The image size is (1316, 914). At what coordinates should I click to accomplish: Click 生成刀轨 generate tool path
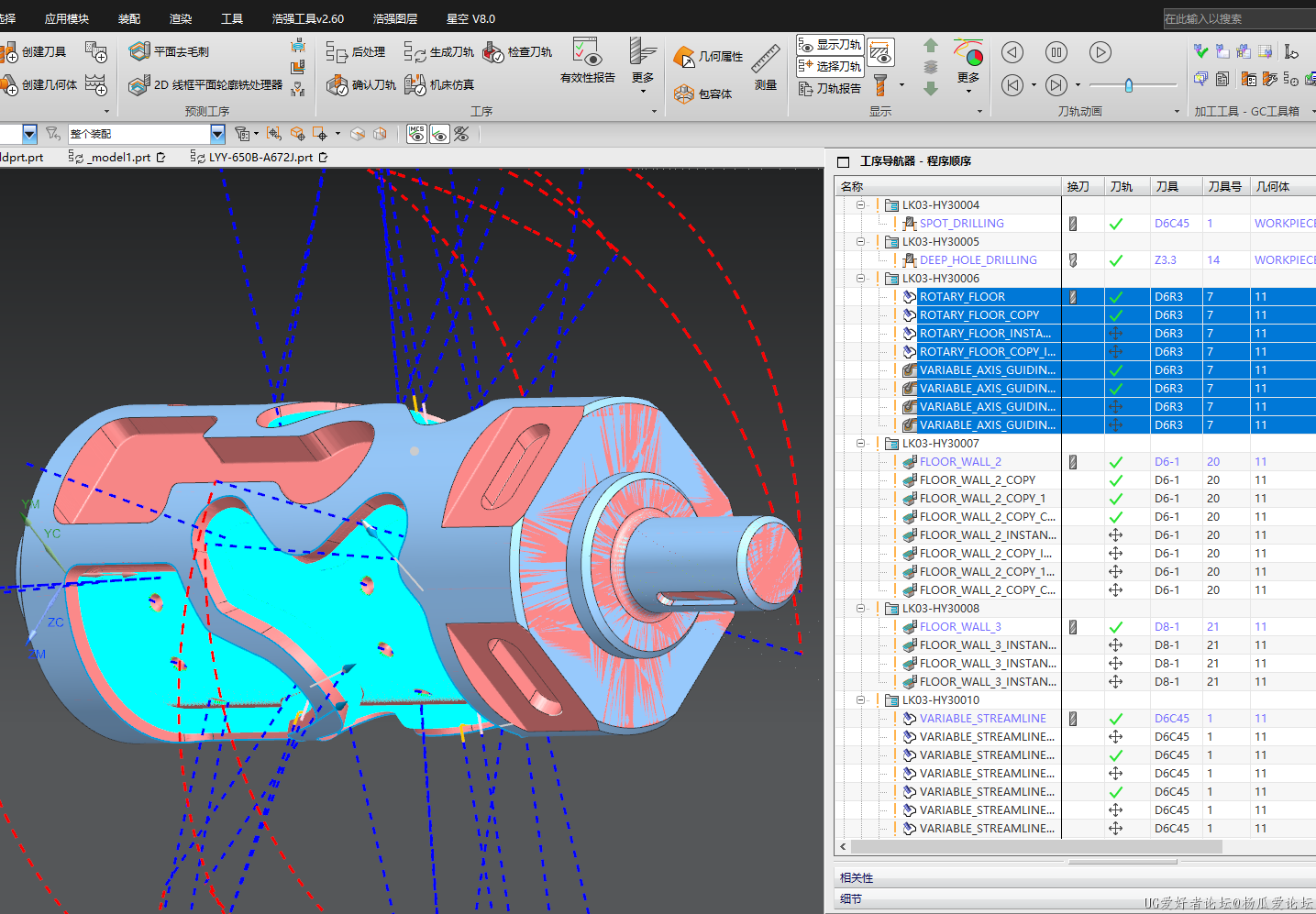[439, 52]
